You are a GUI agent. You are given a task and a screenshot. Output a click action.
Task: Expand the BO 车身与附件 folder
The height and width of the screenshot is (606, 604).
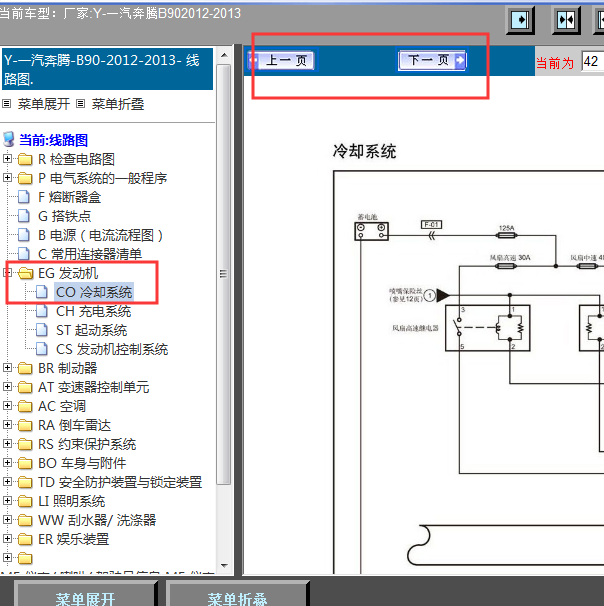point(7,462)
